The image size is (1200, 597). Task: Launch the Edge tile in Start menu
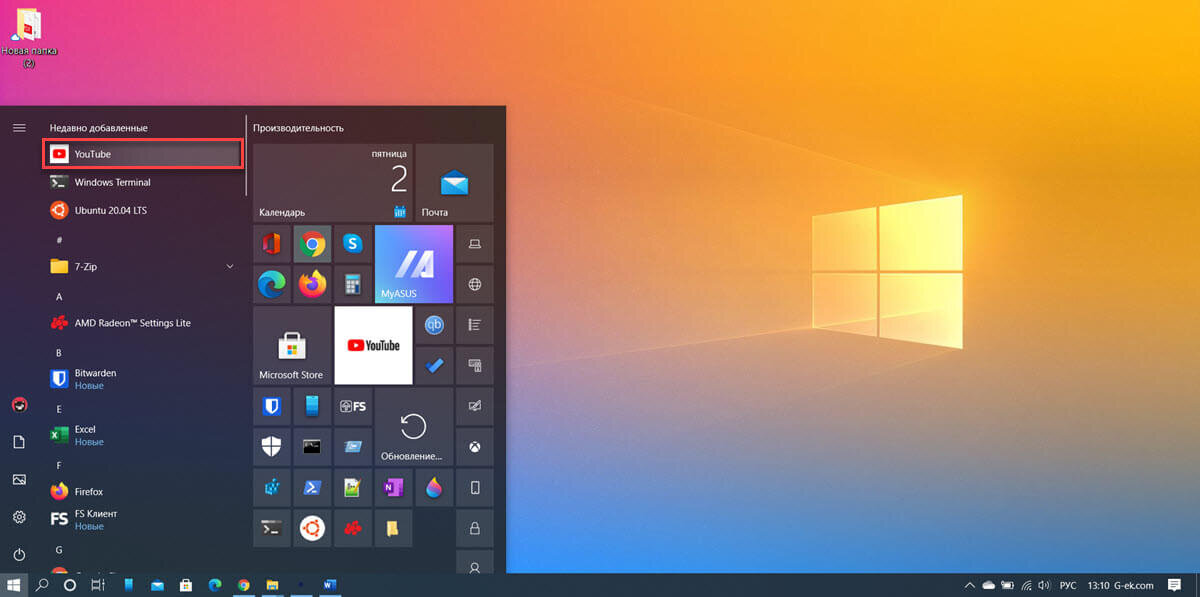tap(272, 284)
